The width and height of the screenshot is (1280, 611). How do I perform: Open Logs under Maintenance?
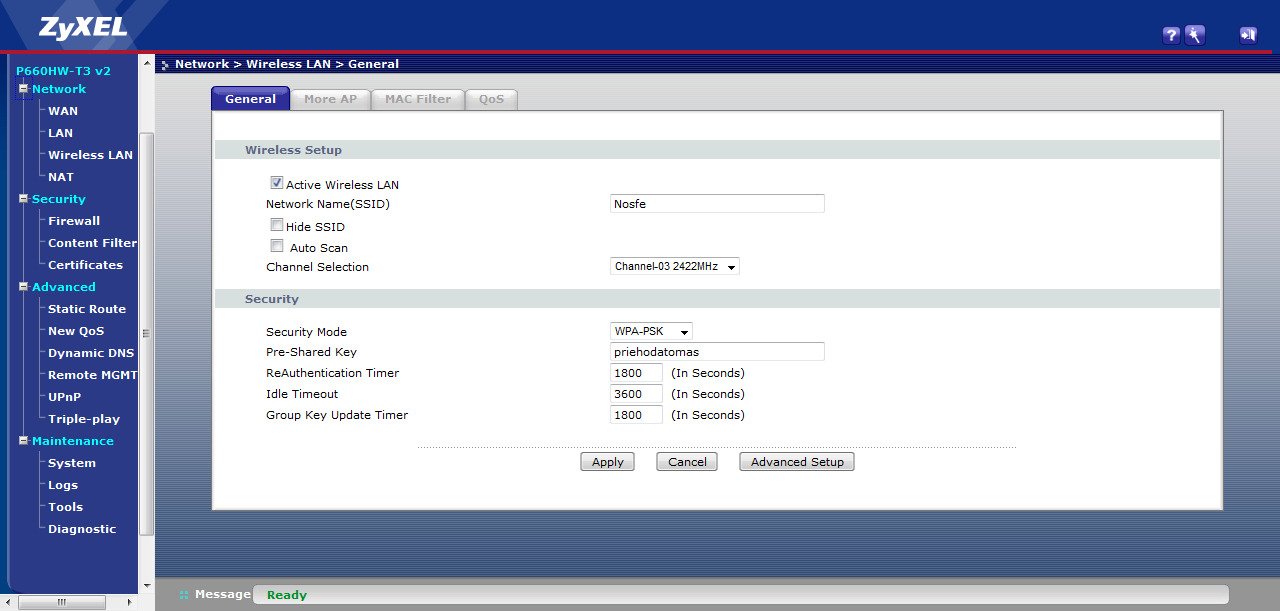[63, 485]
